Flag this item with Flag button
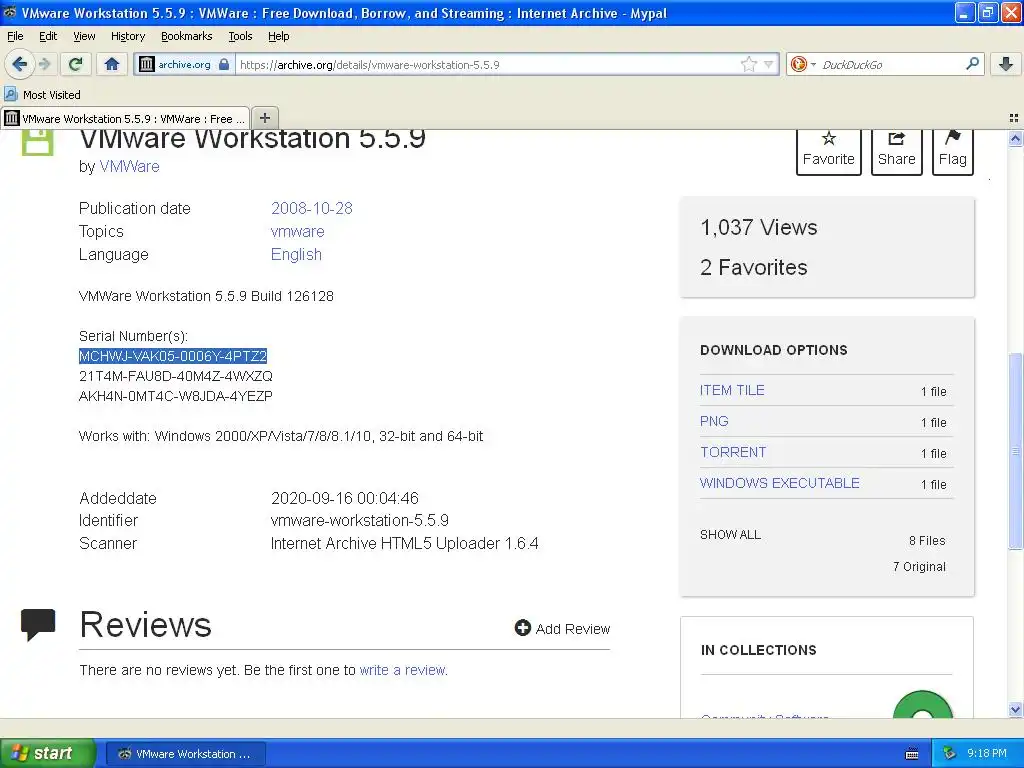 (953, 151)
